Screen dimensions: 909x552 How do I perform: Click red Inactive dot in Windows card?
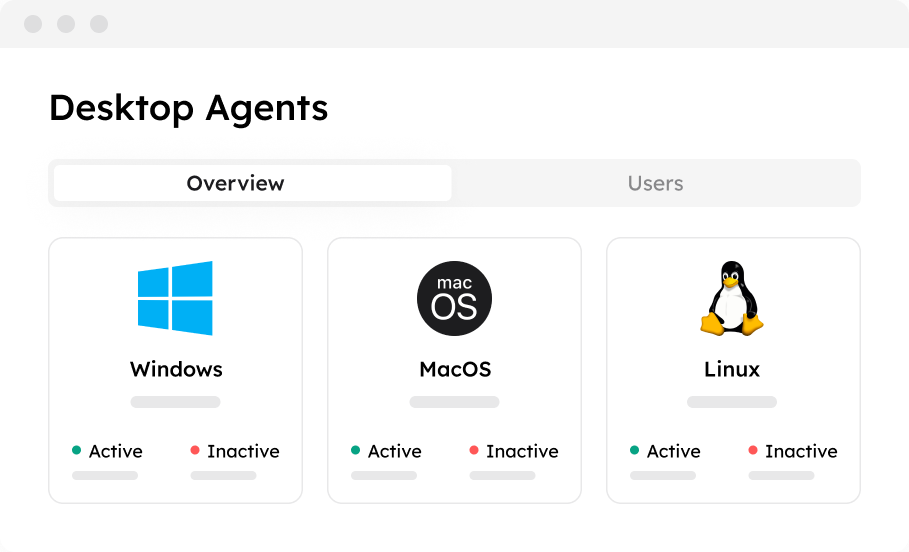point(195,450)
